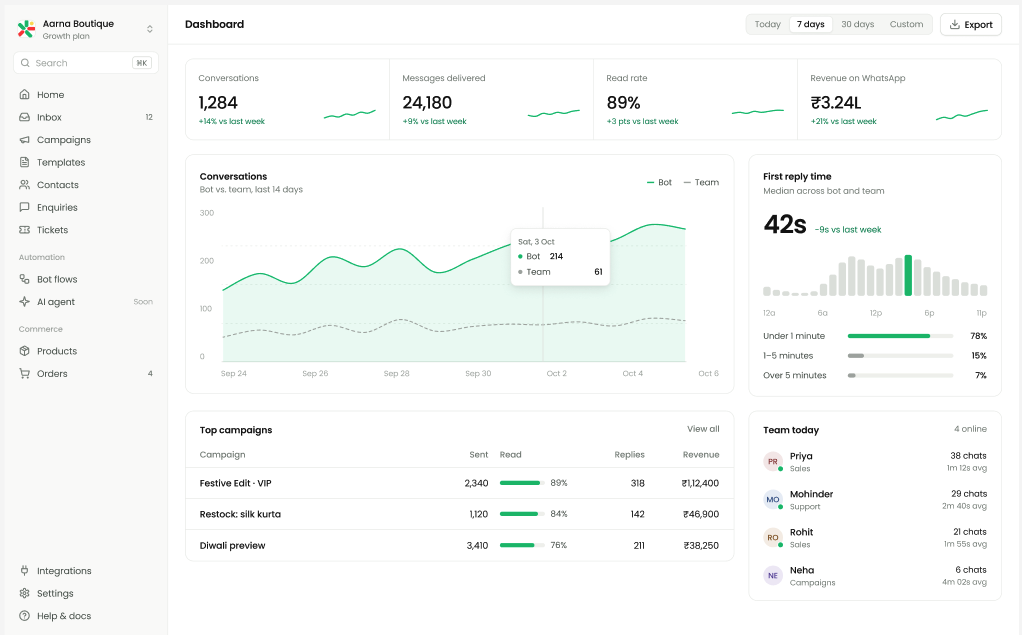Viewport: 1022px width, 635px height.
Task: Click Neha's NE avatar
Action: click(773, 576)
